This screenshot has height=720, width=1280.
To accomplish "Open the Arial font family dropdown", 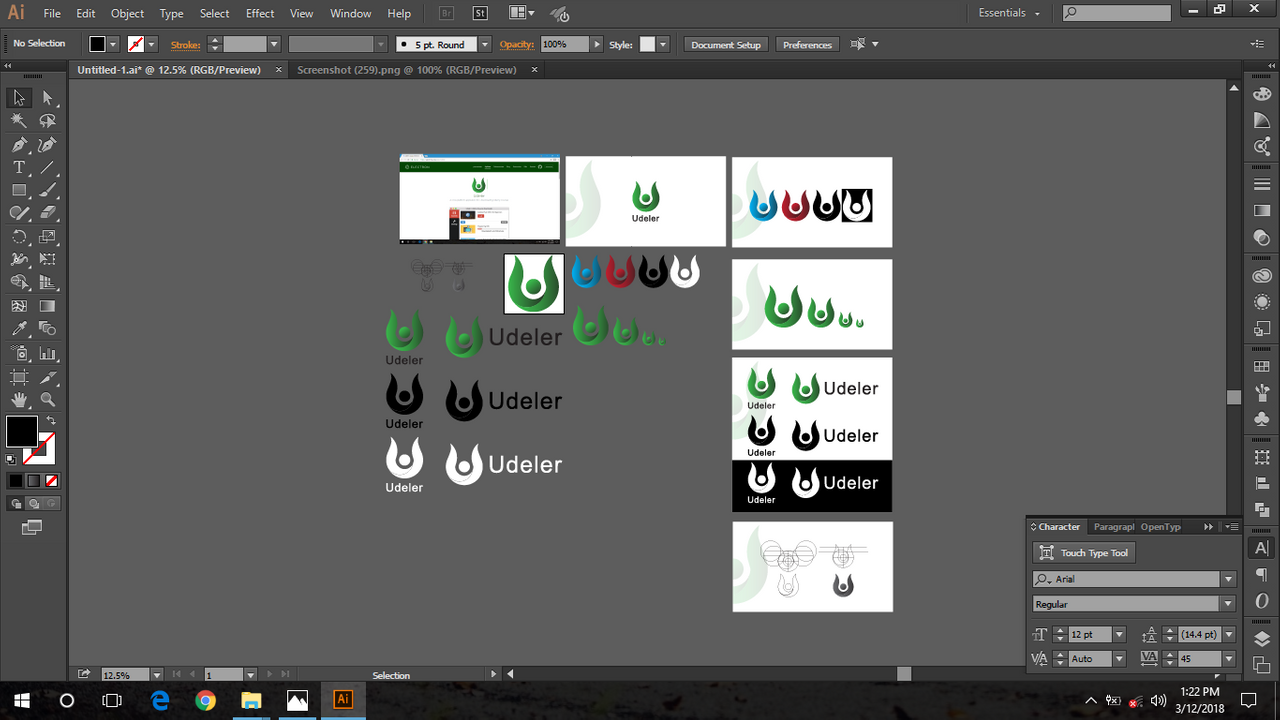I will (x=1228, y=579).
